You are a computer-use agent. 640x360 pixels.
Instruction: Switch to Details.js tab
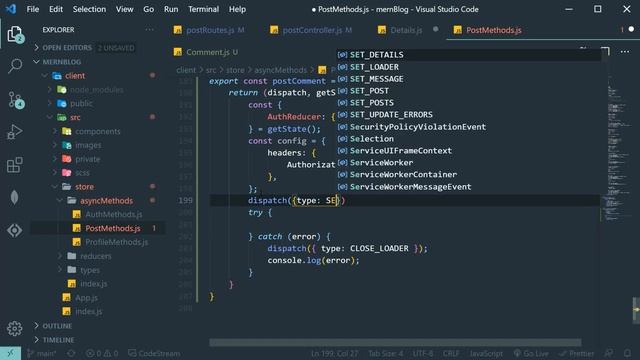(406, 30)
